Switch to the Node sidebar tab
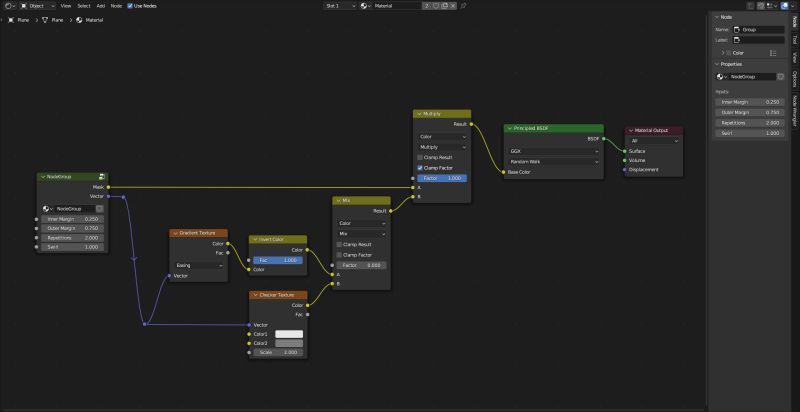 click(x=794, y=21)
